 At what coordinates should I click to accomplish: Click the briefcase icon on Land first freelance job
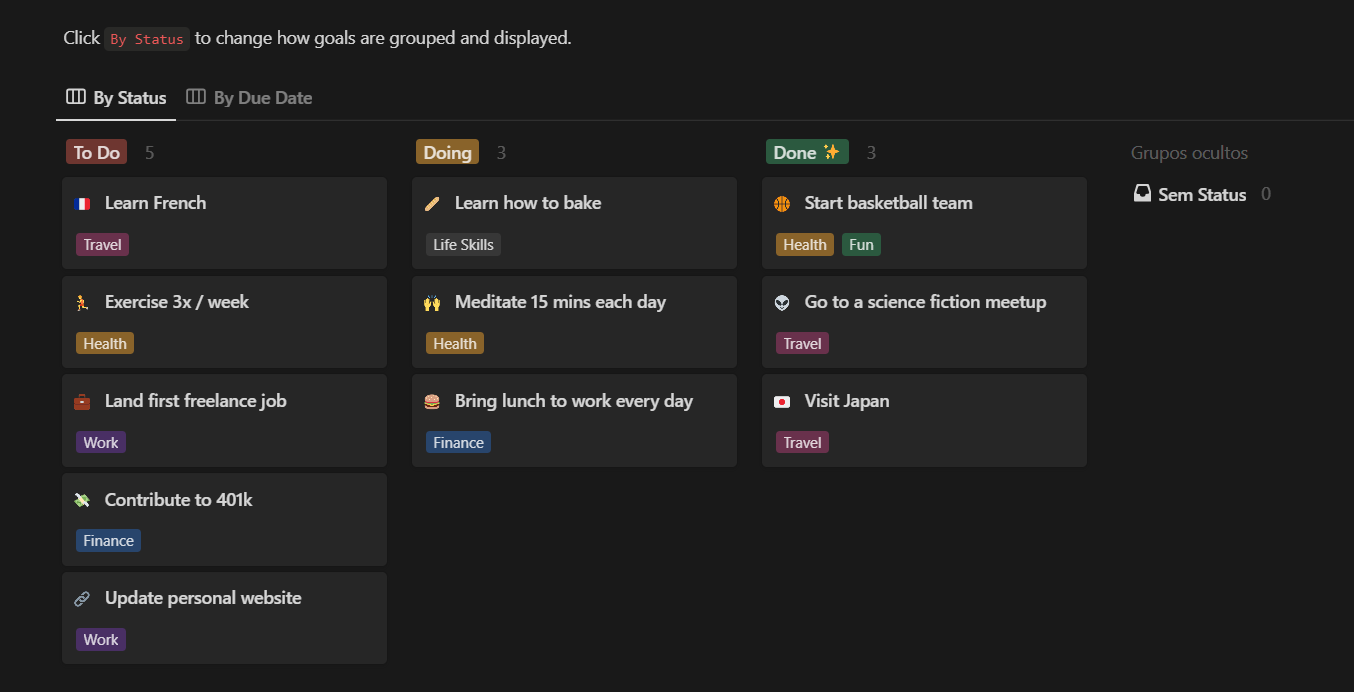click(x=83, y=400)
